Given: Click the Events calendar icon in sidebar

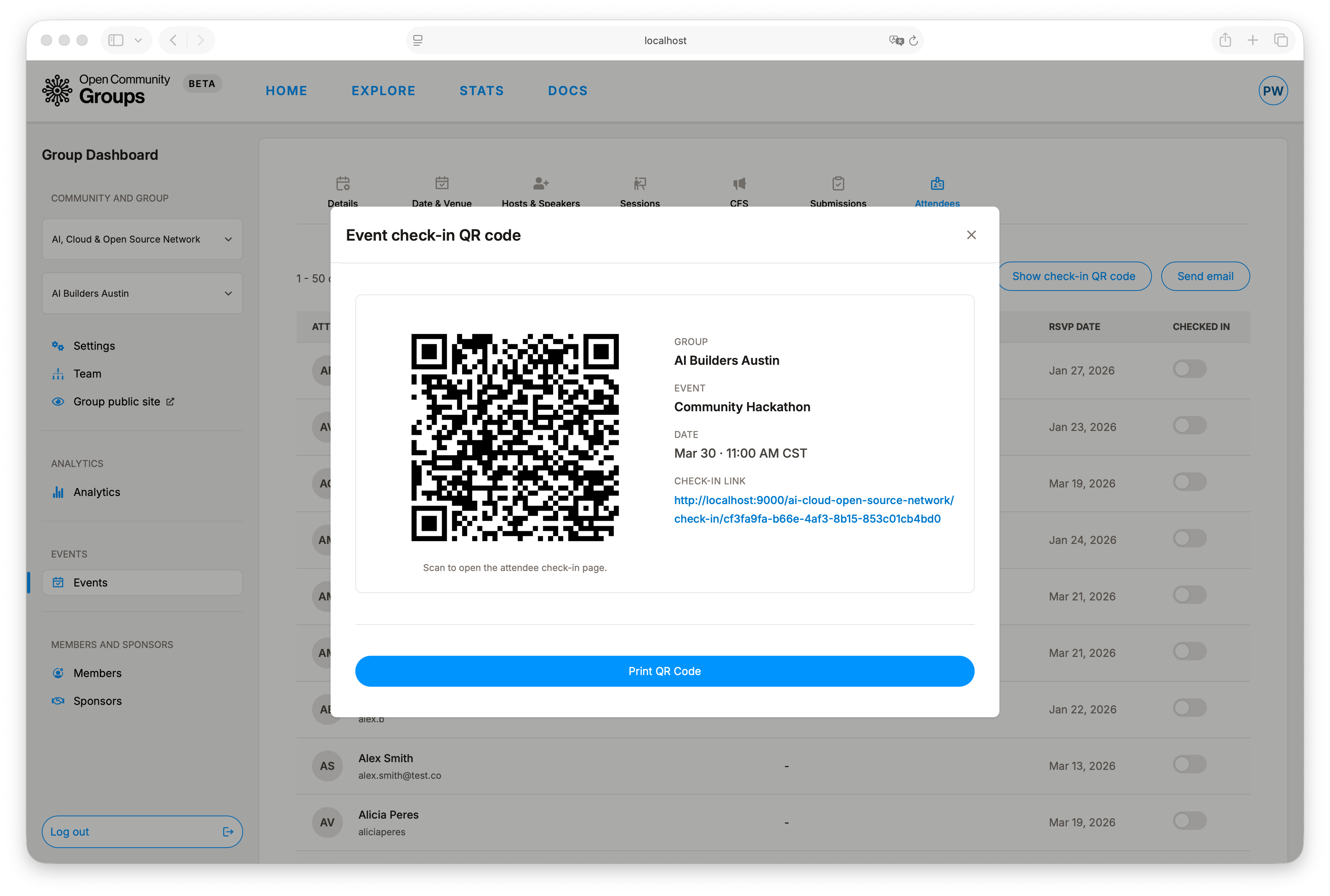Looking at the screenshot, I should [58, 582].
